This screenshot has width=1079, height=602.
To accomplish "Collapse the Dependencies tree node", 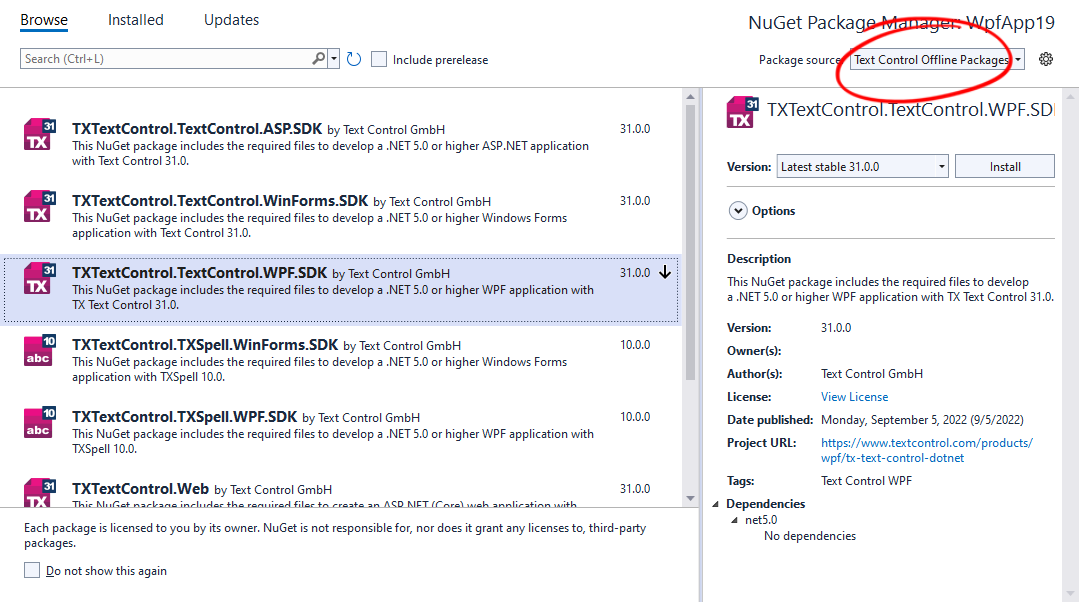I will click(x=716, y=504).
